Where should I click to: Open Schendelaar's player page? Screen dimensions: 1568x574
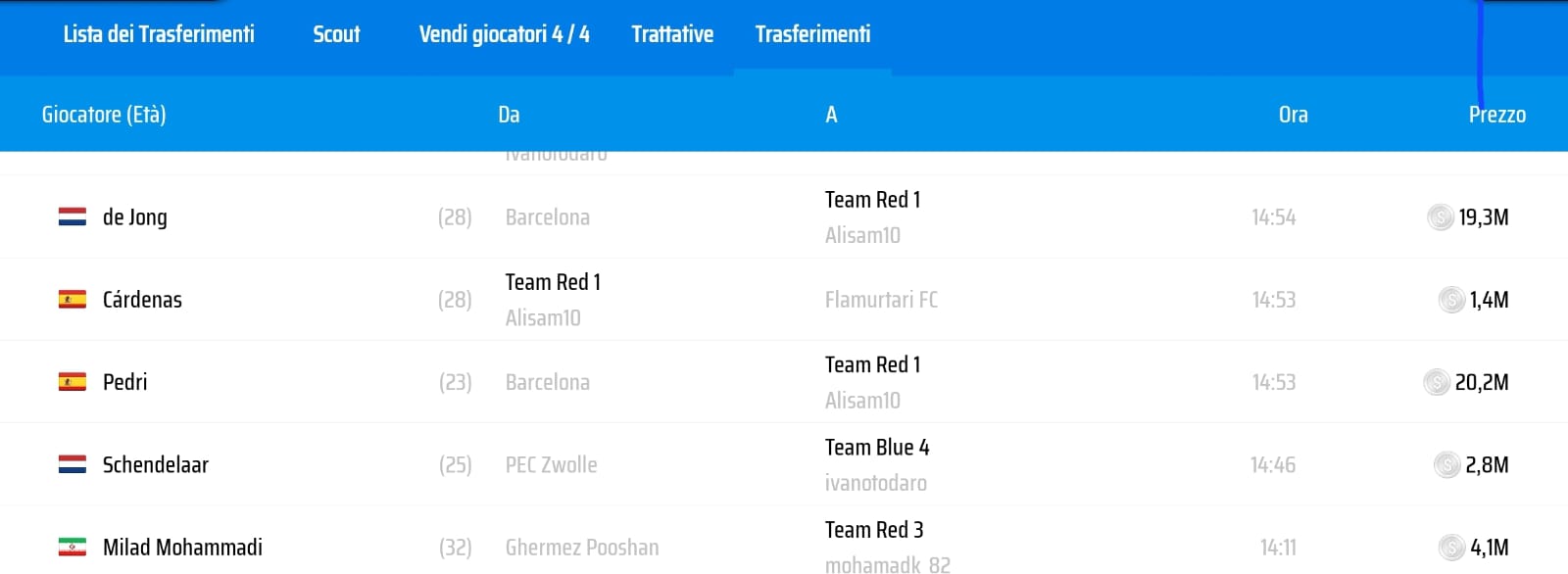pos(156,465)
